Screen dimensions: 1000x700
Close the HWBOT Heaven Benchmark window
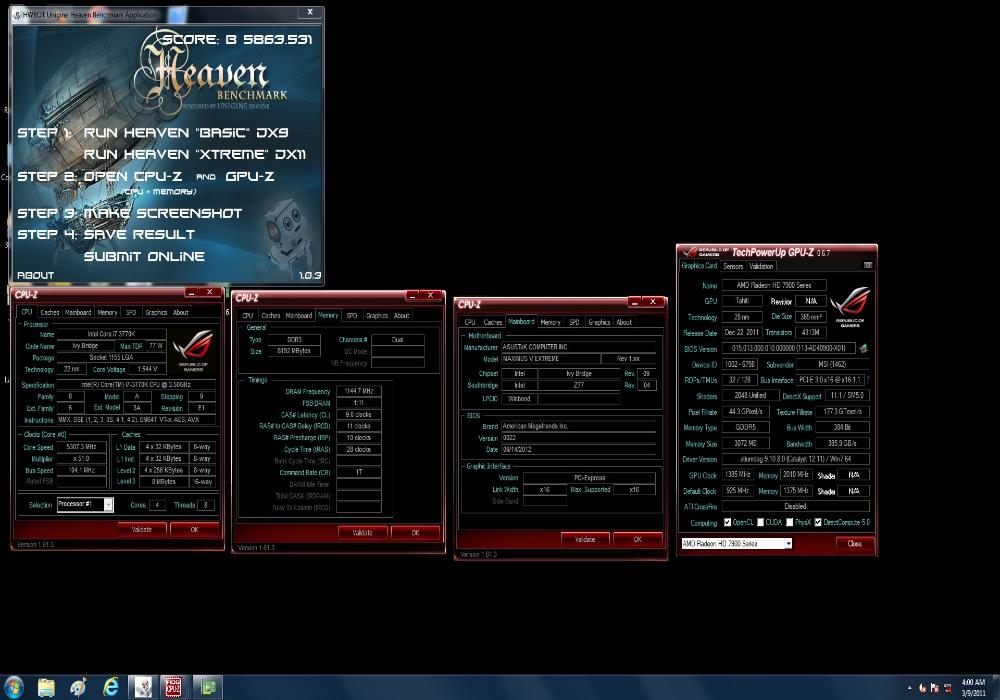pyautogui.click(x=310, y=12)
